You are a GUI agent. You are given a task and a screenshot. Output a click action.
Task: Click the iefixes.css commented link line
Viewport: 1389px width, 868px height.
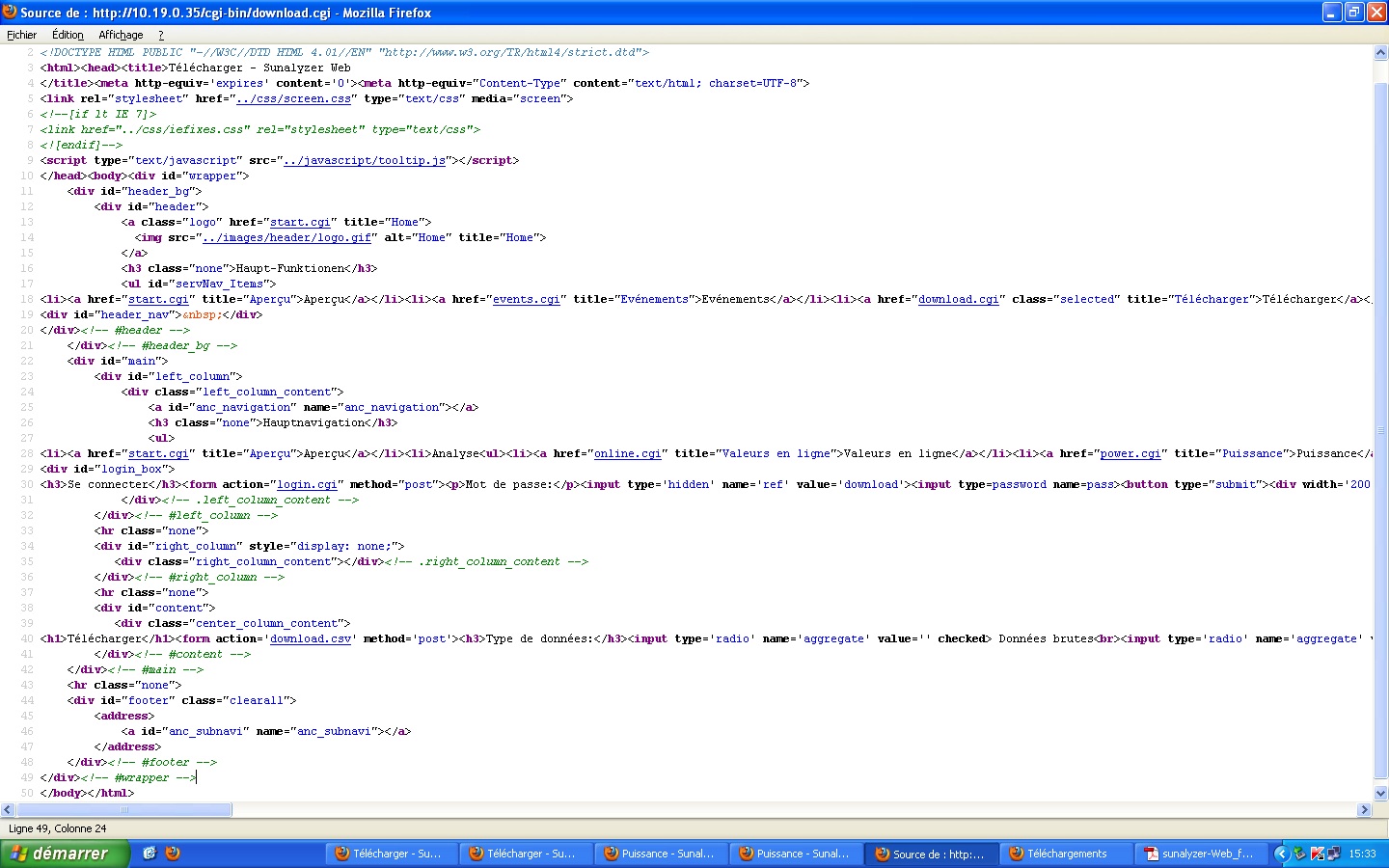click(x=260, y=129)
